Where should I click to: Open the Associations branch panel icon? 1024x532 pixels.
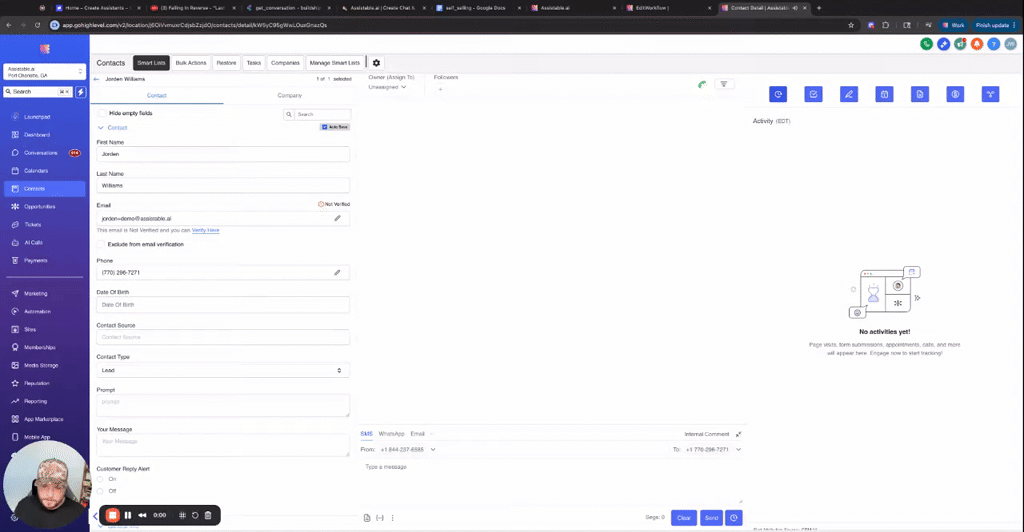click(990, 94)
